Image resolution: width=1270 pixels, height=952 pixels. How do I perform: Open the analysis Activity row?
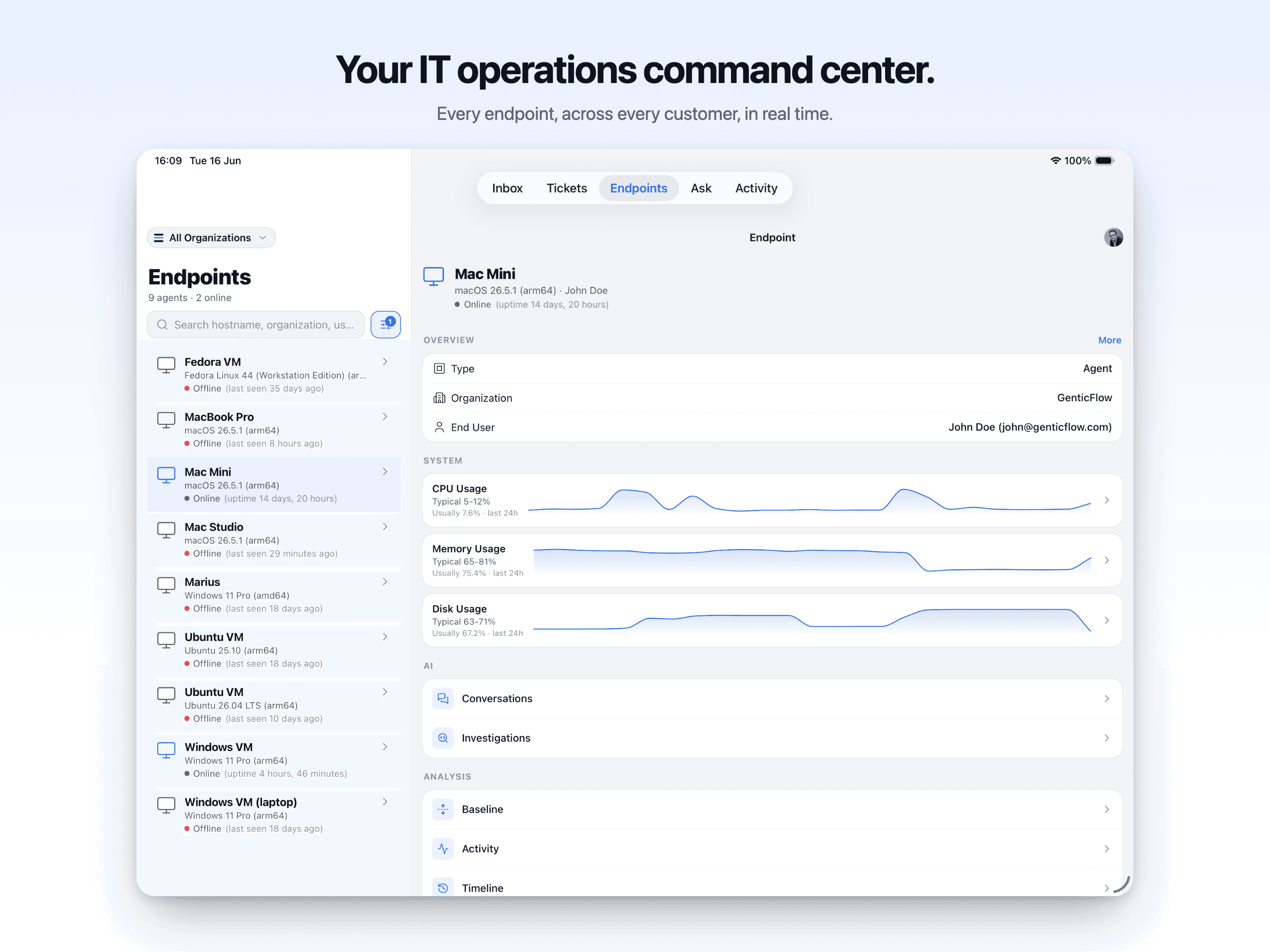(772, 849)
